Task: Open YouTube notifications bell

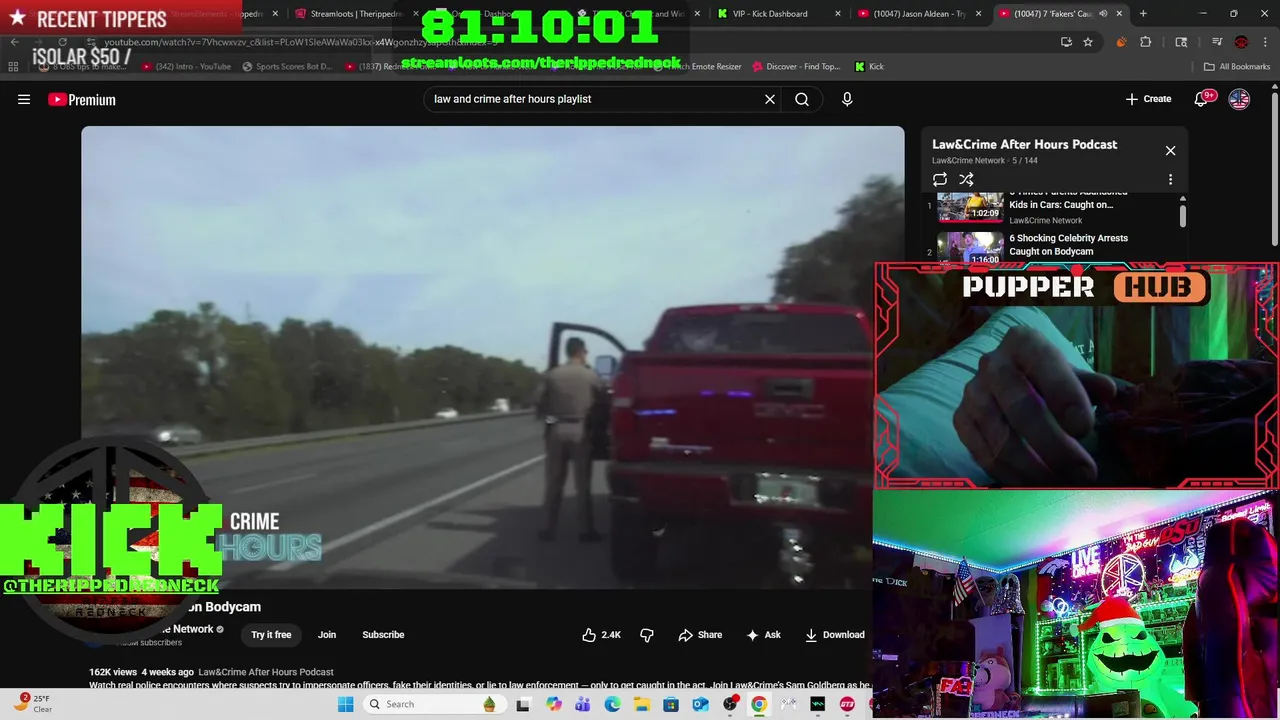Action: coord(1203,99)
